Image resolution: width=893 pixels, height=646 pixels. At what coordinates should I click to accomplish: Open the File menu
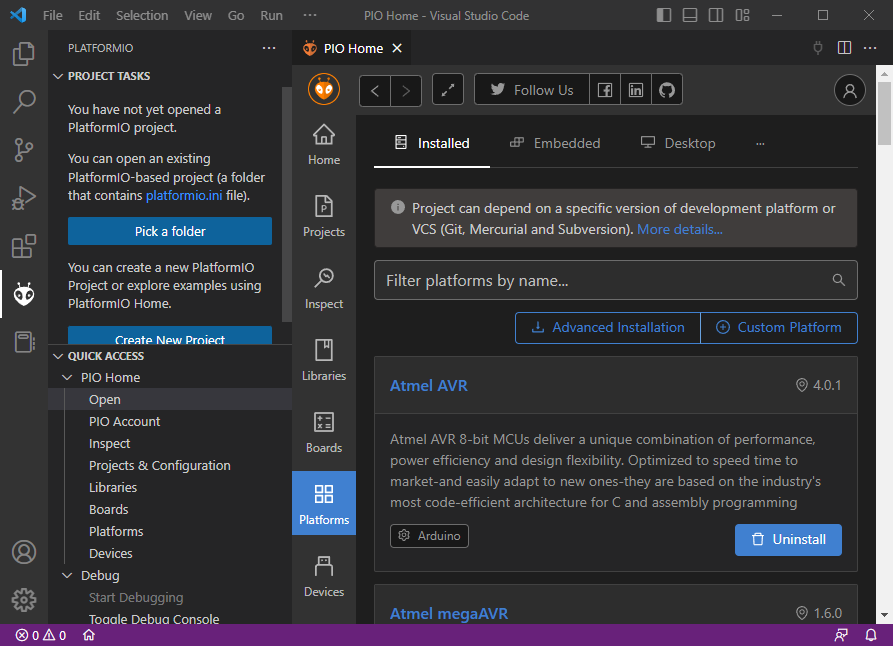pyautogui.click(x=52, y=15)
